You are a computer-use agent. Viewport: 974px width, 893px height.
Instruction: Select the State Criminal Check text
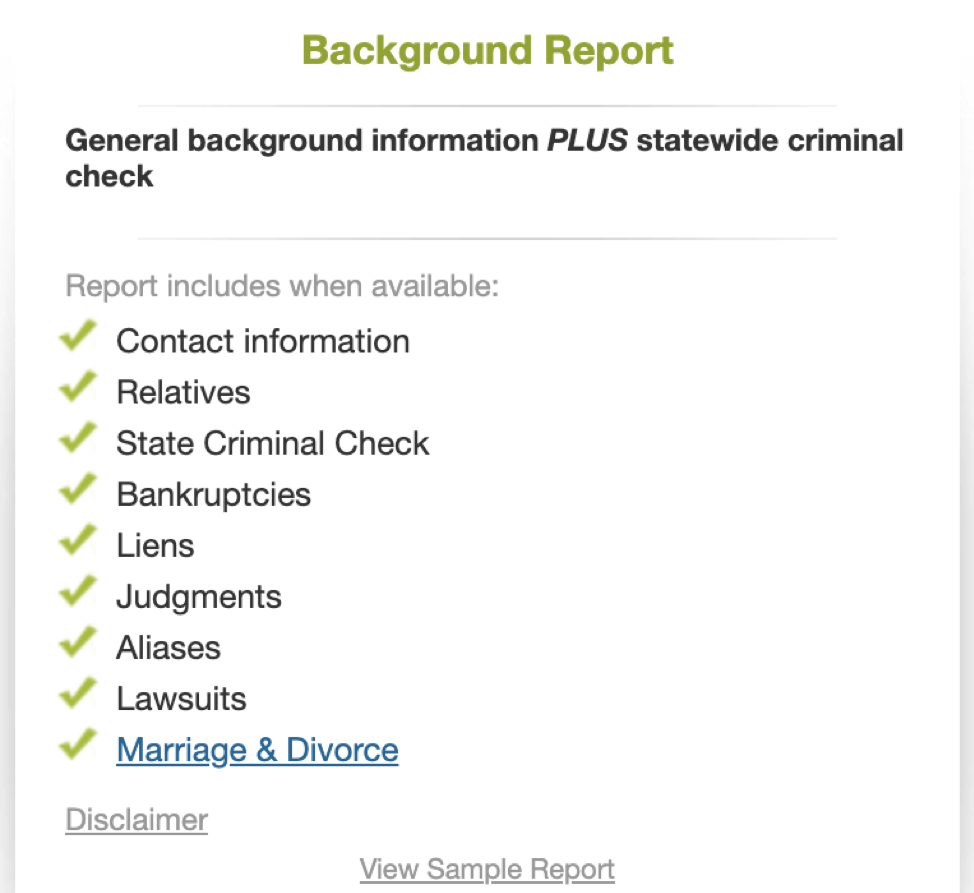pyautogui.click(x=273, y=443)
